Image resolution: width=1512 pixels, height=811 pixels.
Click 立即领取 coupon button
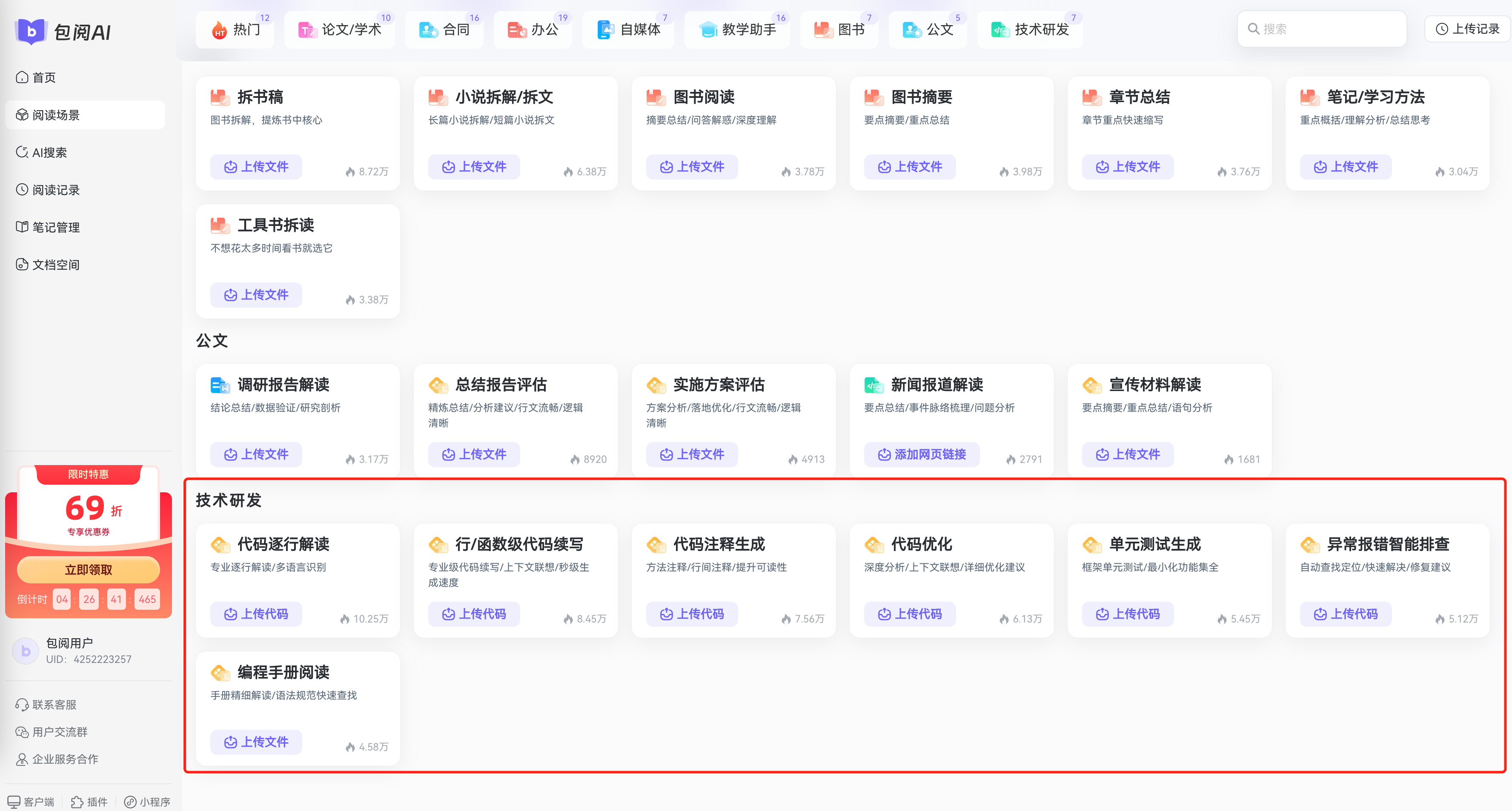tap(88, 570)
